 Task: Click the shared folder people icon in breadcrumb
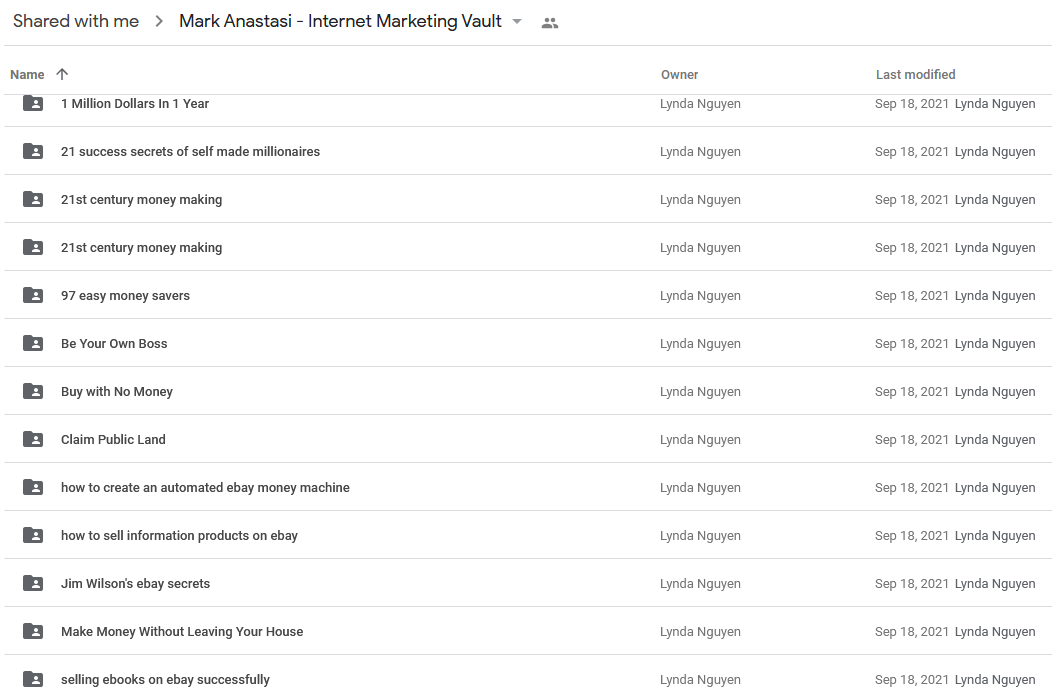click(549, 23)
